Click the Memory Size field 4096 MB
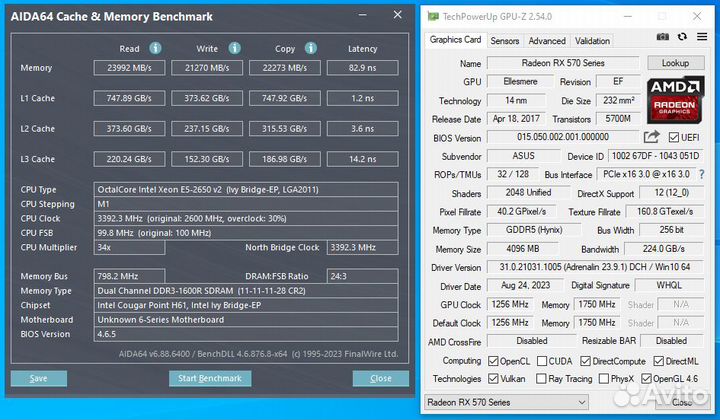 (x=523, y=249)
